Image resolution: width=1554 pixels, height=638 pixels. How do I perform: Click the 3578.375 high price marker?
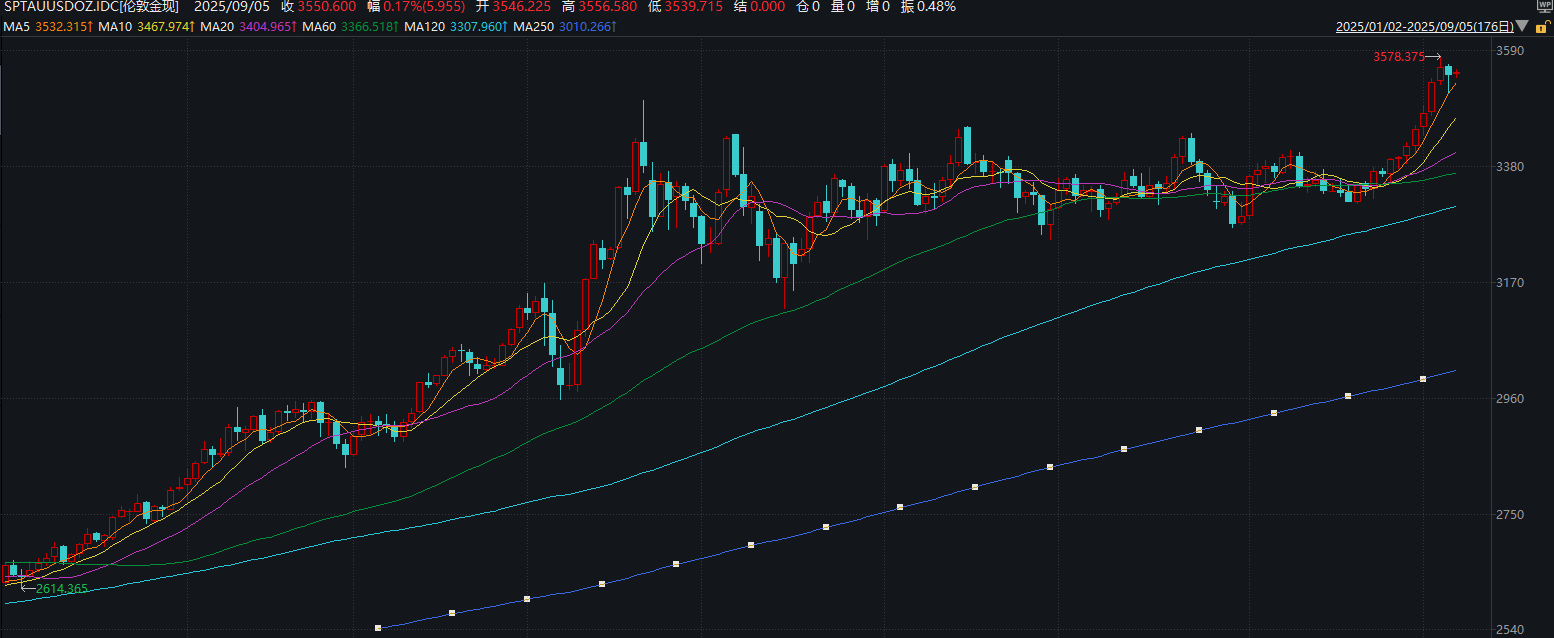(1399, 57)
